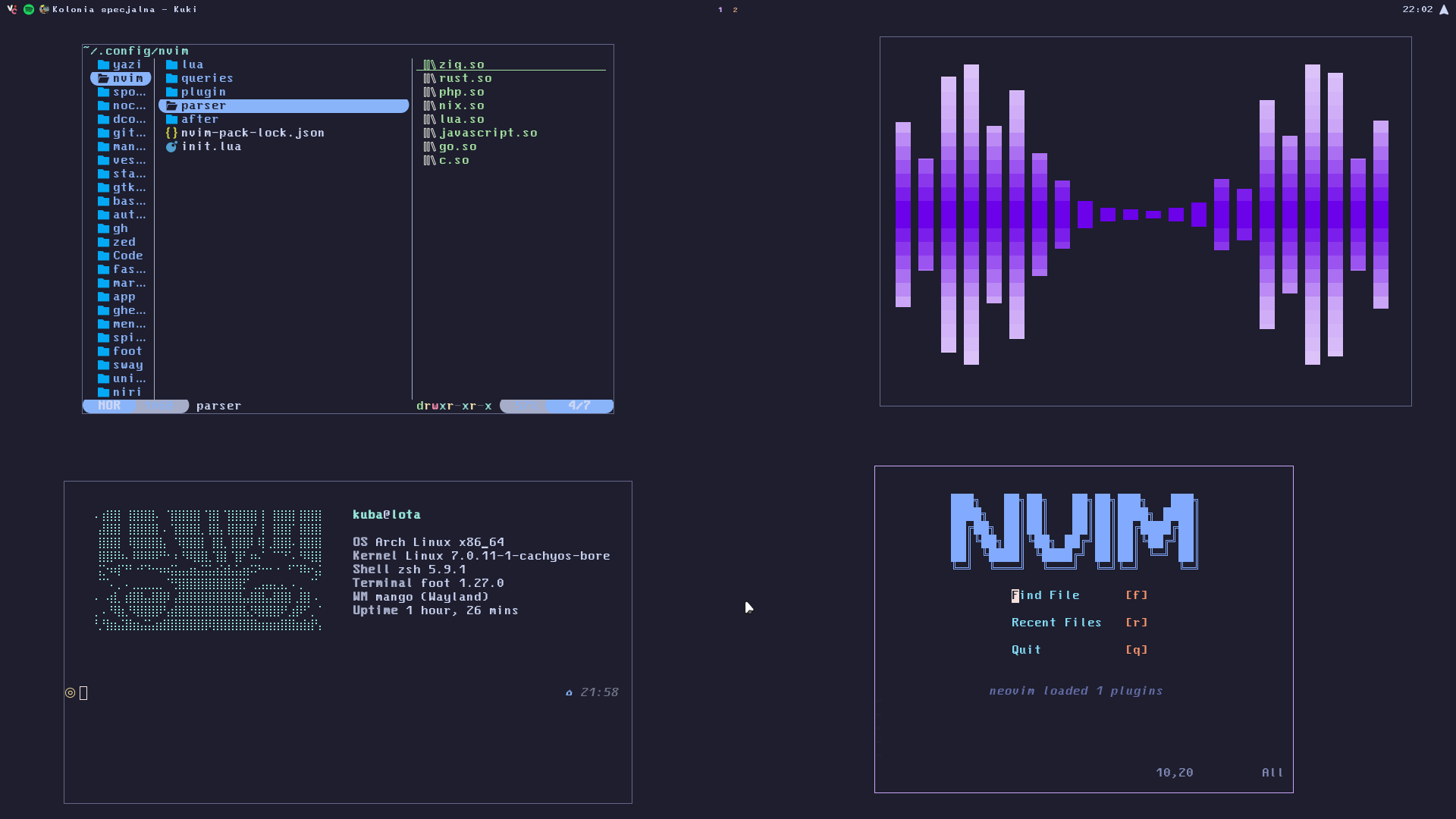Click the song title 'Kolonia specjalna - Kuki'
Viewport: 1456px width, 819px height.
coord(125,9)
